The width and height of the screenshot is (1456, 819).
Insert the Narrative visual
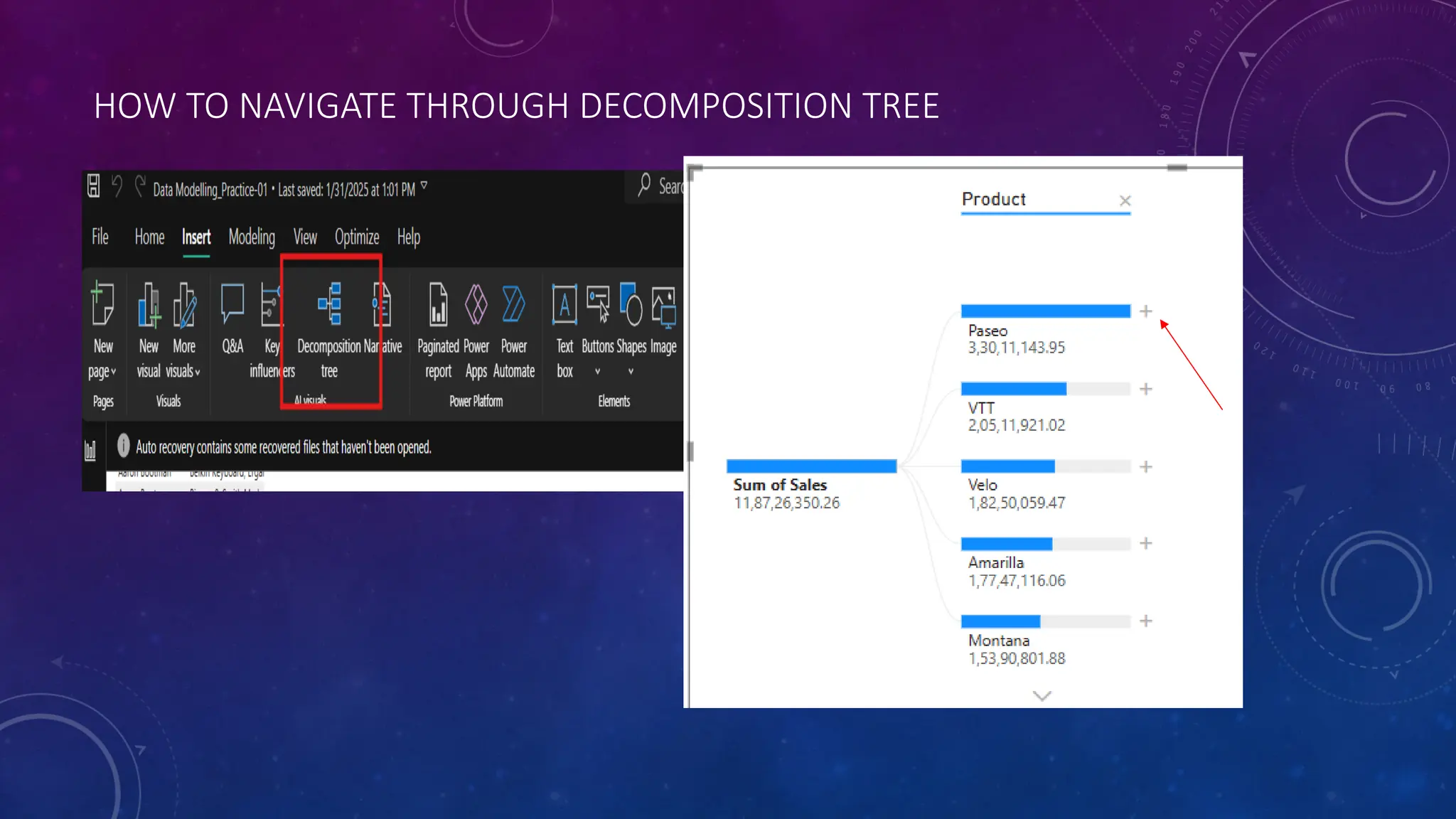pos(382,318)
